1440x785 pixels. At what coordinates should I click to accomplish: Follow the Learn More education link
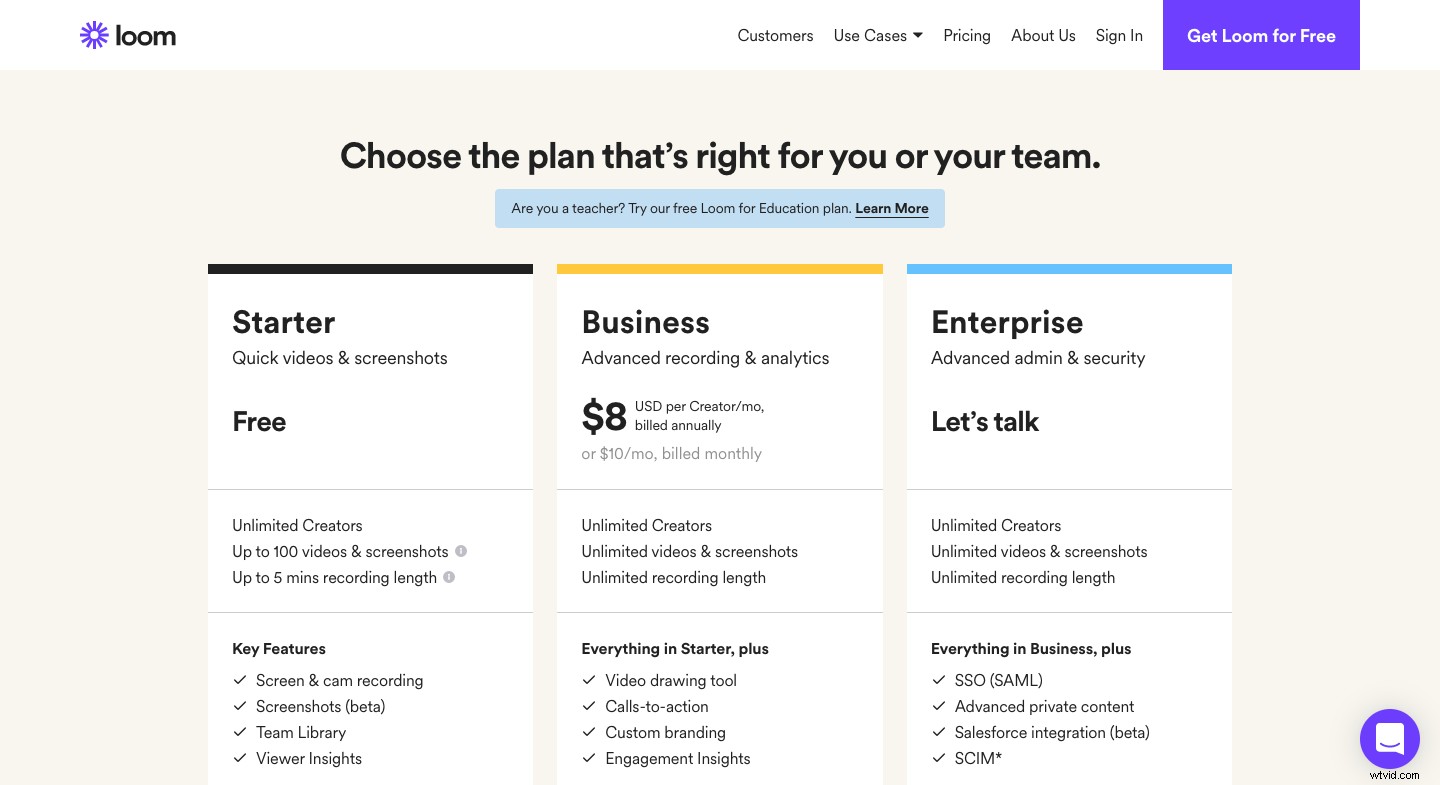[x=892, y=208]
